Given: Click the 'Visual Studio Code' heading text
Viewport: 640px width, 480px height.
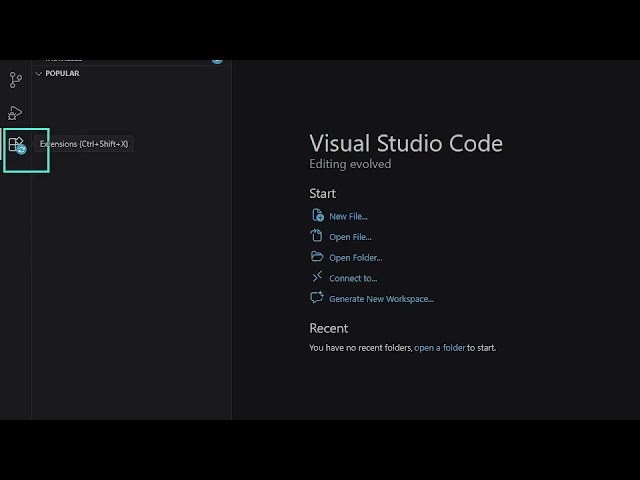Looking at the screenshot, I should click(x=406, y=143).
